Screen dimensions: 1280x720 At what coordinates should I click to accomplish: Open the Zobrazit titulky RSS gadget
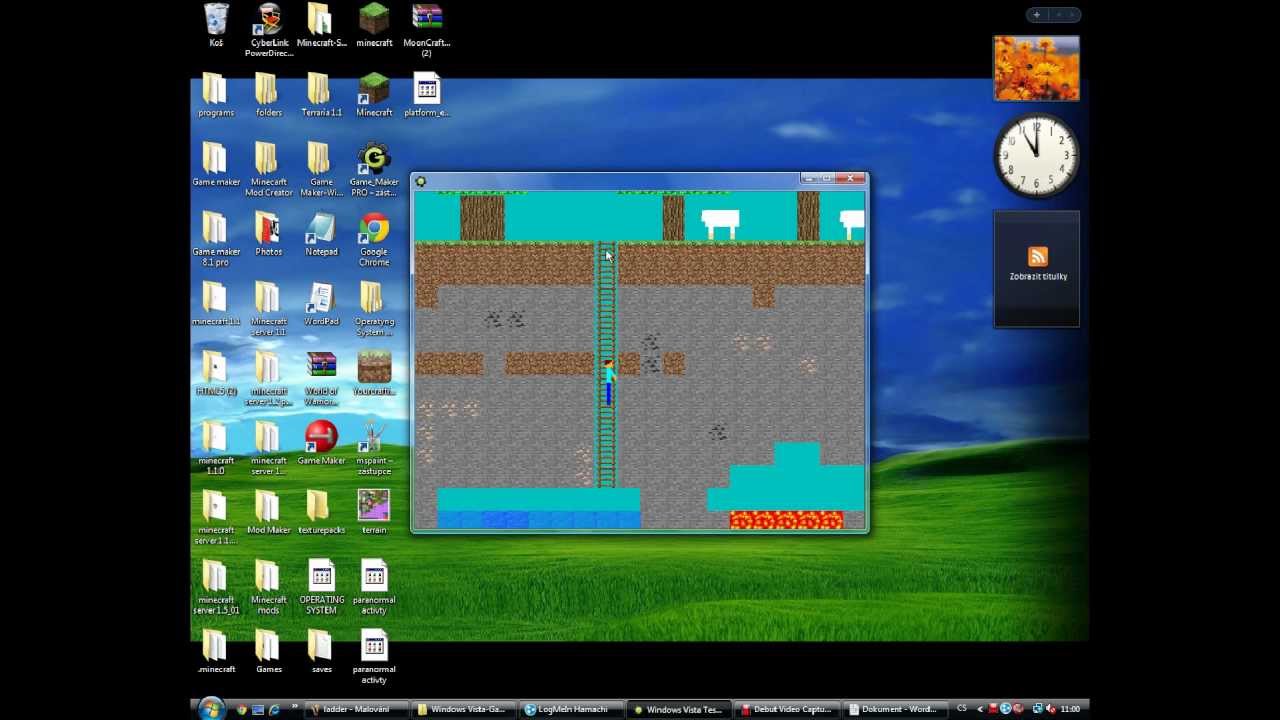[1037, 268]
